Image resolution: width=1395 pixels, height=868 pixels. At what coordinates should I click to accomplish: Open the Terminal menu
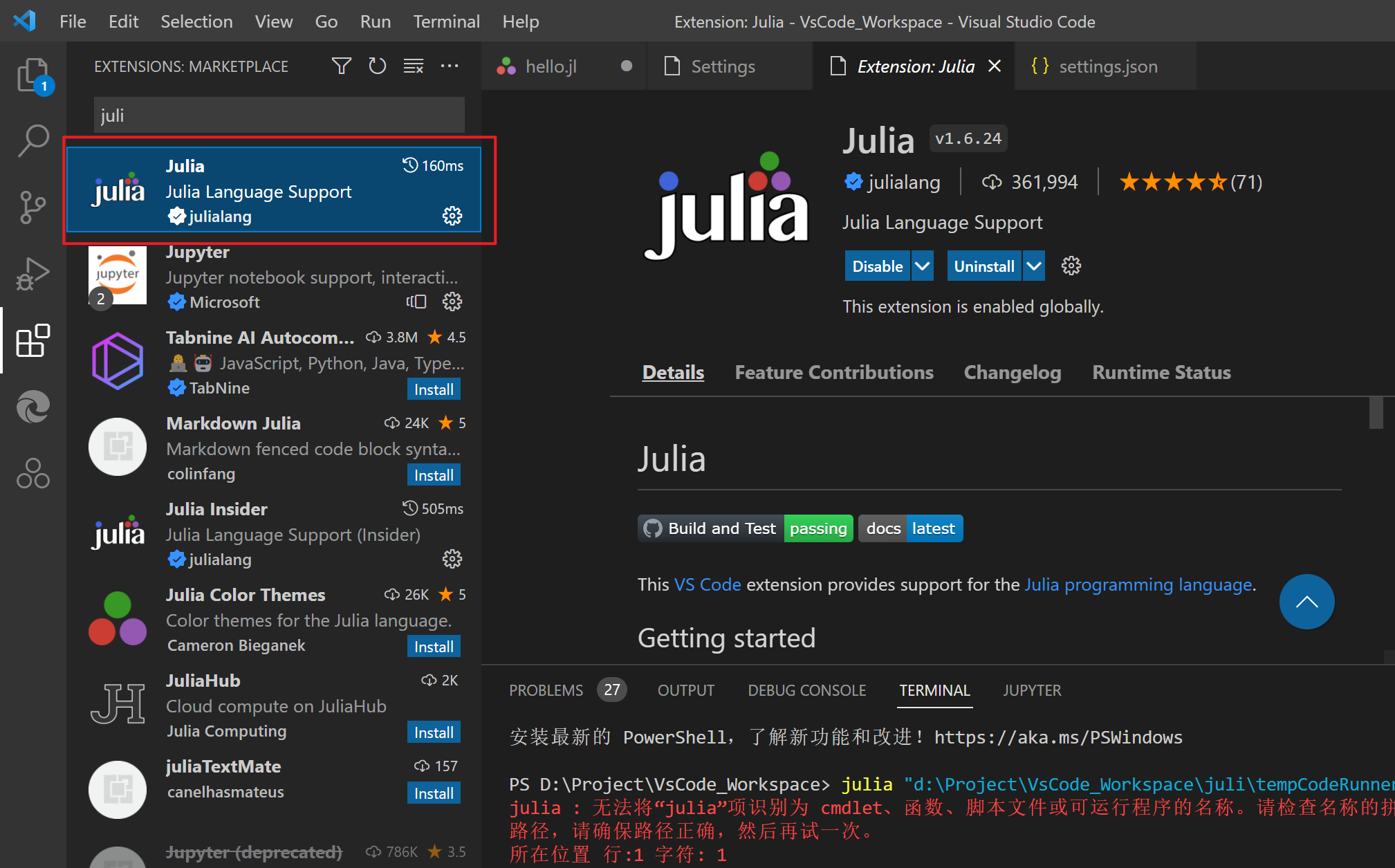(446, 21)
